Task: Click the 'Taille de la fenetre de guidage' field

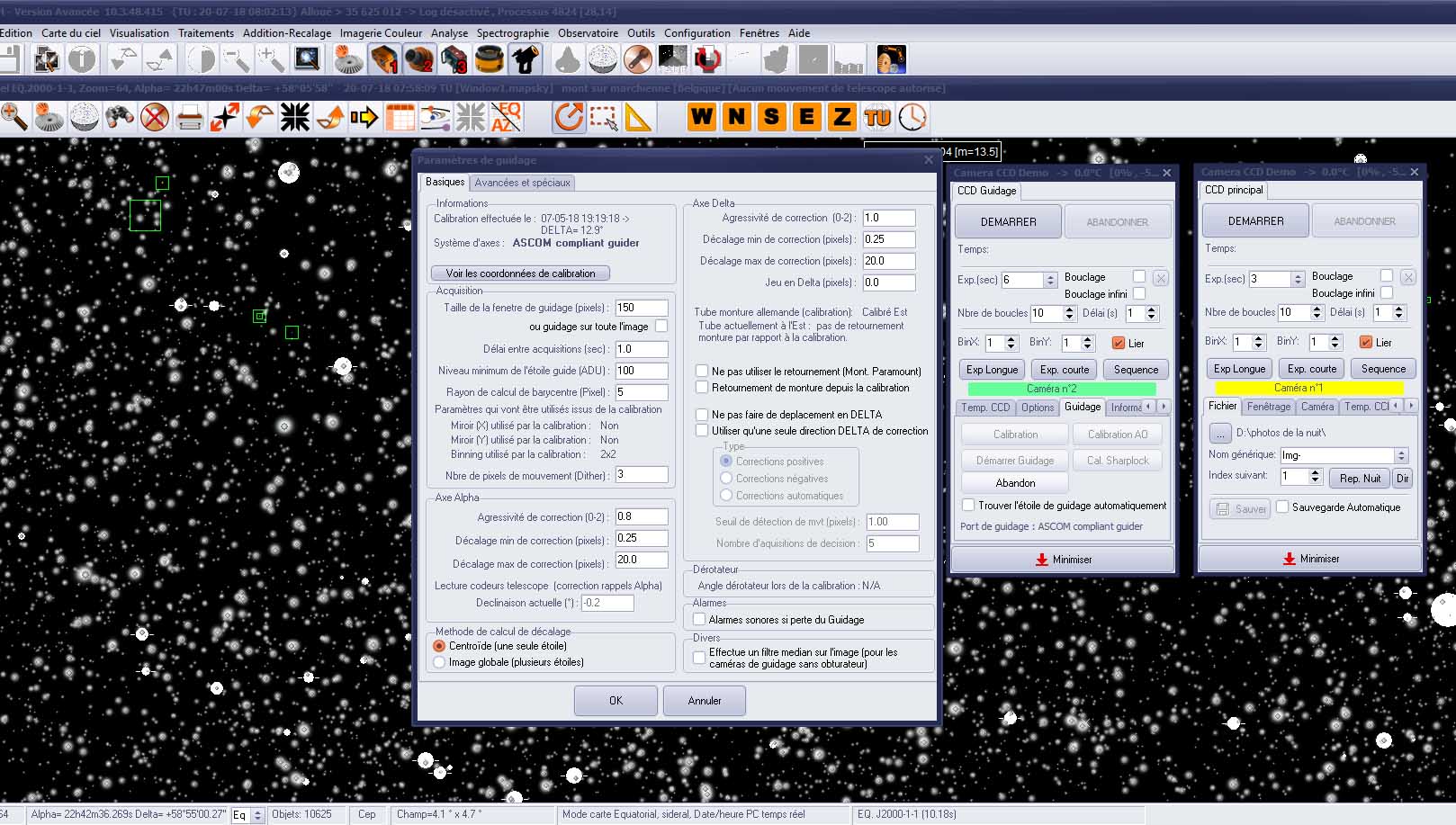Action: tap(641, 308)
